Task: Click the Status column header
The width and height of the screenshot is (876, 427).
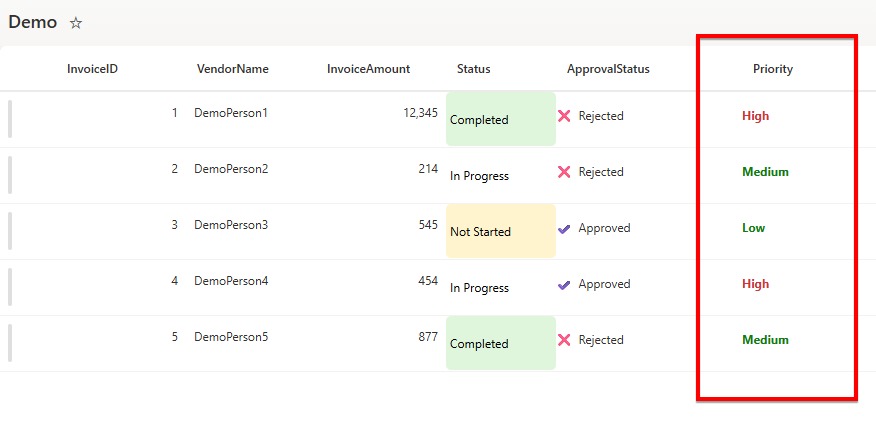Action: [x=473, y=69]
